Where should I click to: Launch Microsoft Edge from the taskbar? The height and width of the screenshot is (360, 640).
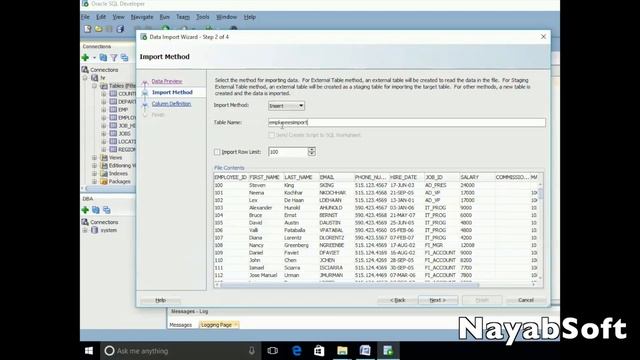click(297, 351)
